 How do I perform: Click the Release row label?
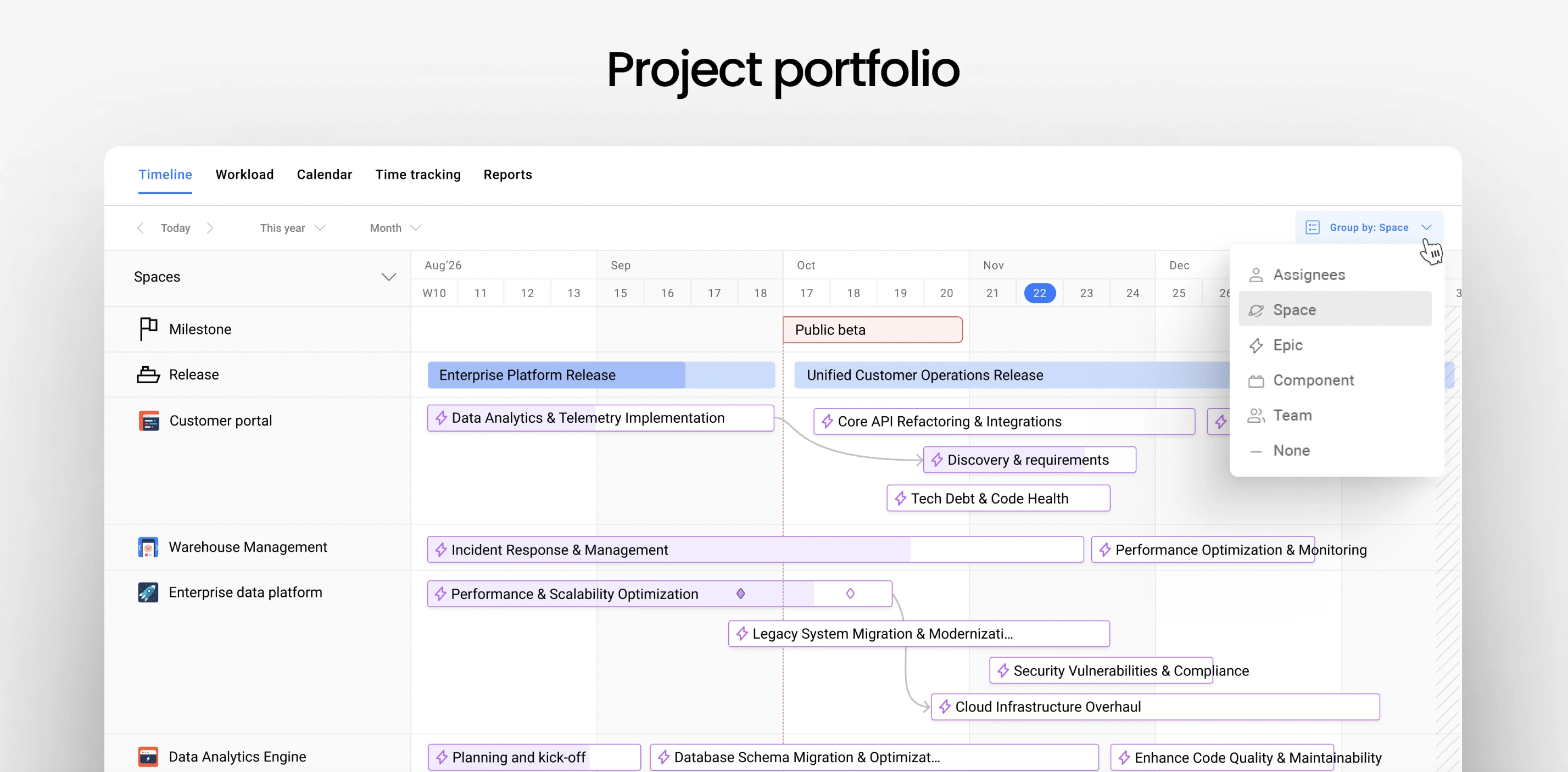(193, 375)
